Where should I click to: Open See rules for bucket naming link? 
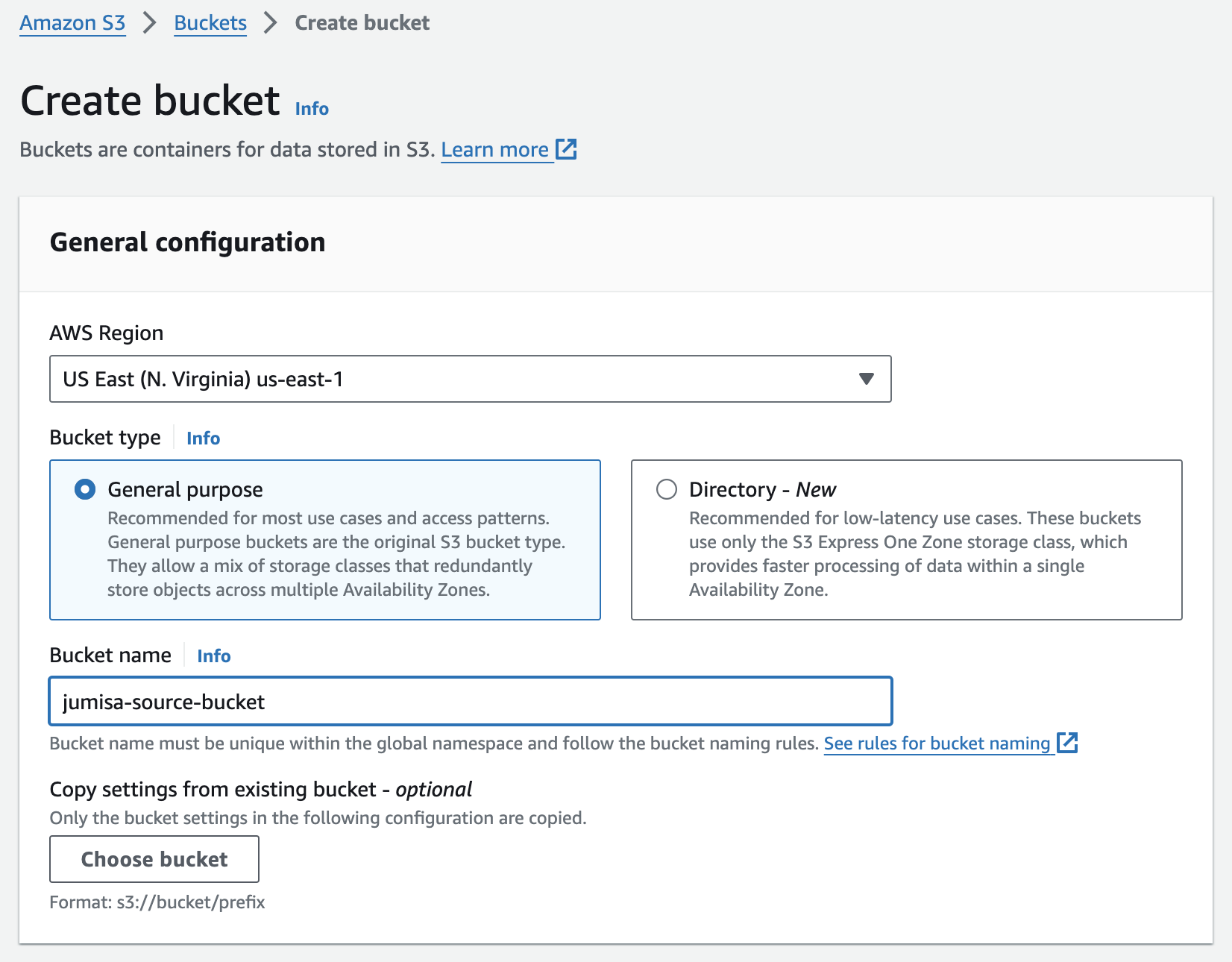(x=937, y=743)
